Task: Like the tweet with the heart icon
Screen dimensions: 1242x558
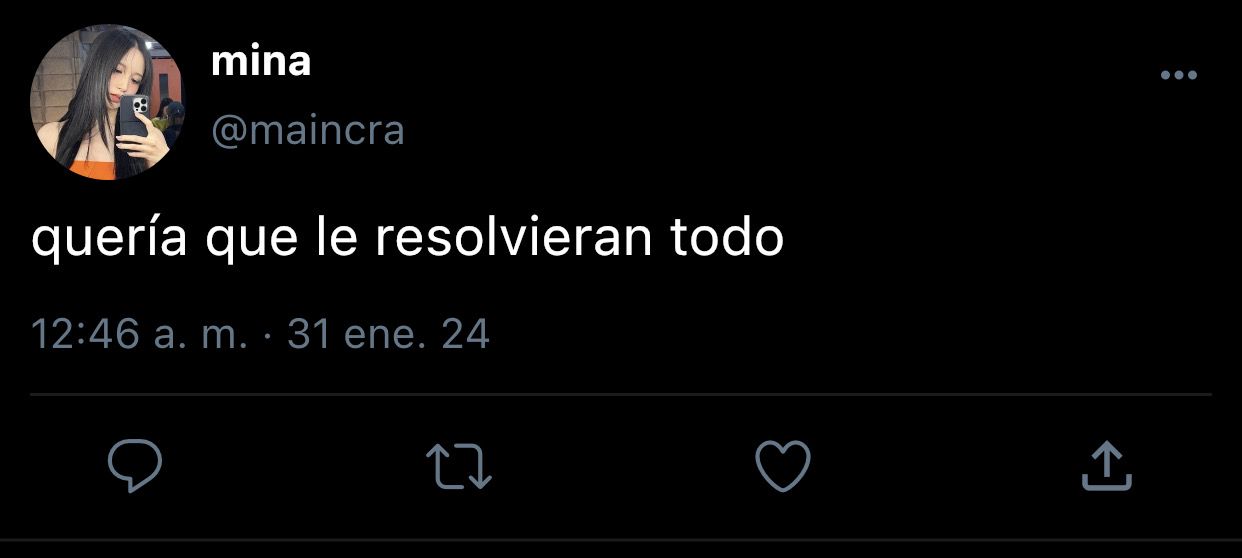Action: (x=782, y=467)
